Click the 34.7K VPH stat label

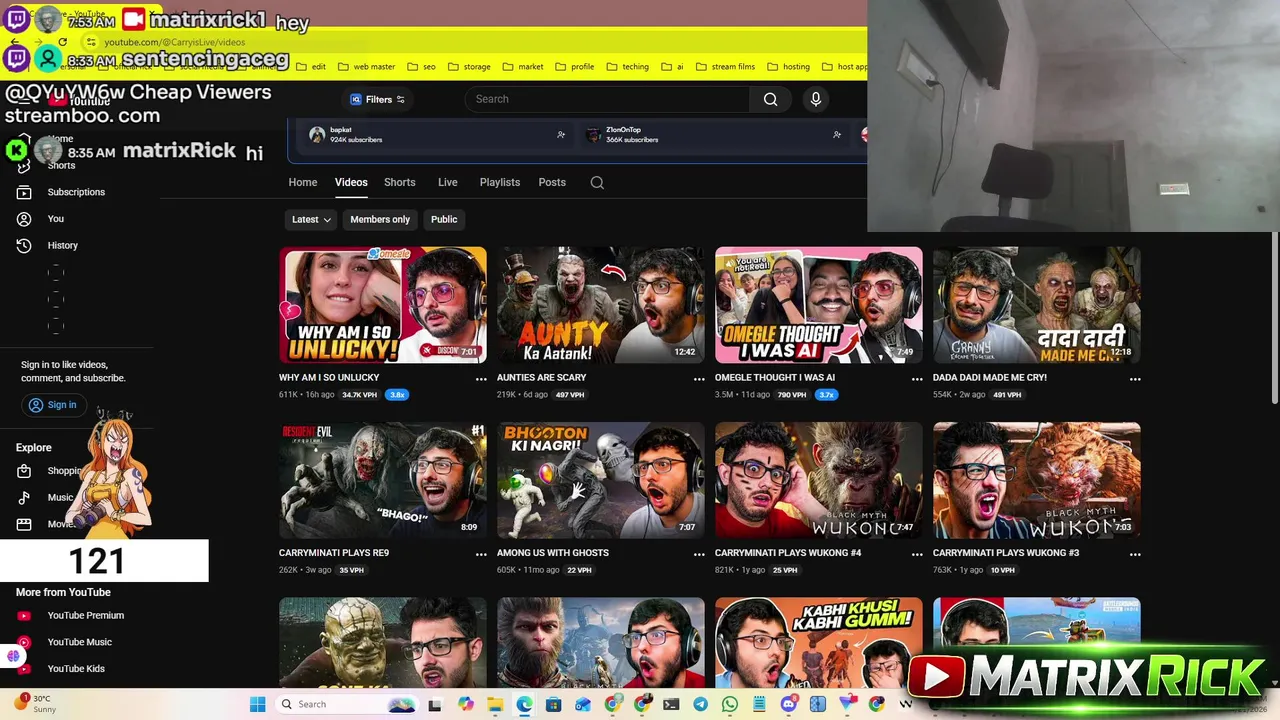click(360, 395)
